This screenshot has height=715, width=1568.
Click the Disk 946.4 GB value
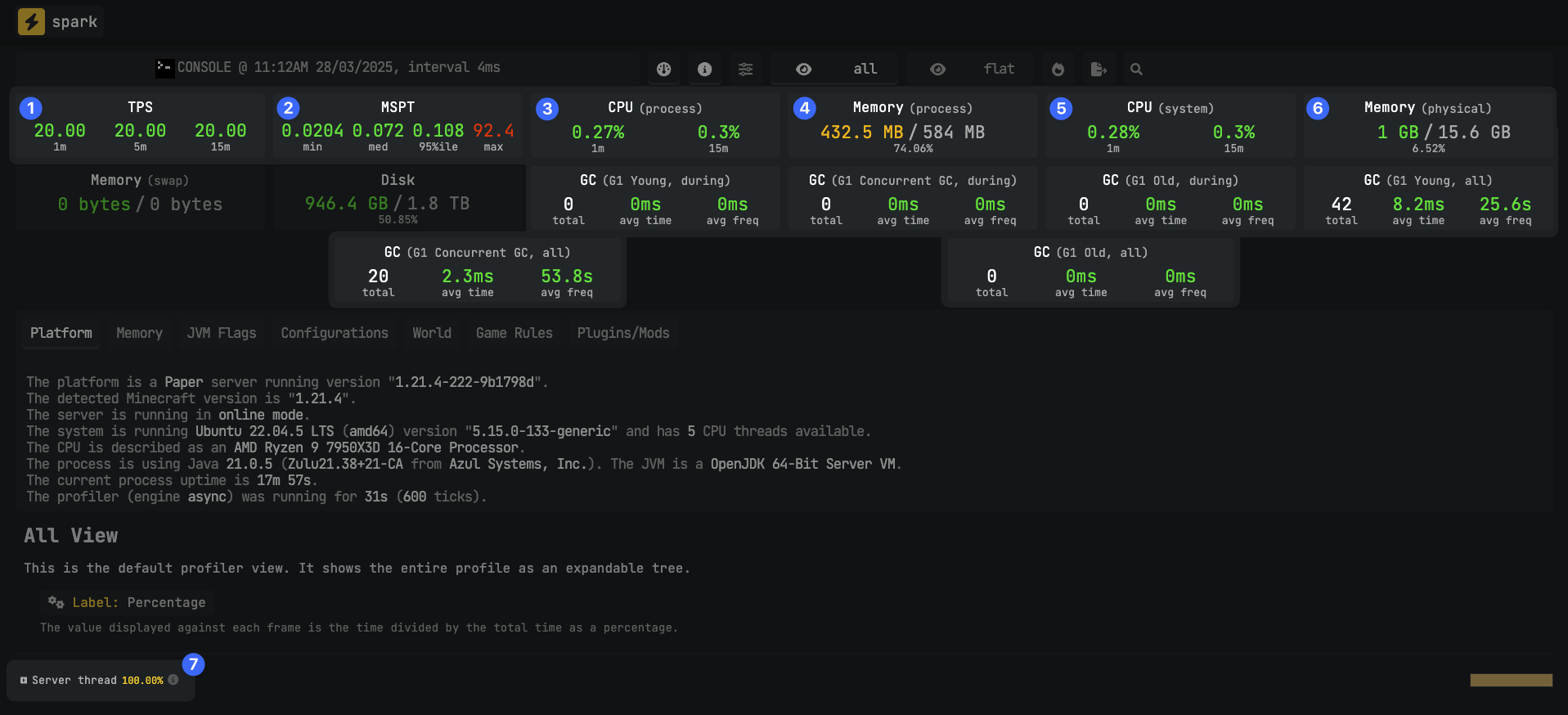pos(346,203)
